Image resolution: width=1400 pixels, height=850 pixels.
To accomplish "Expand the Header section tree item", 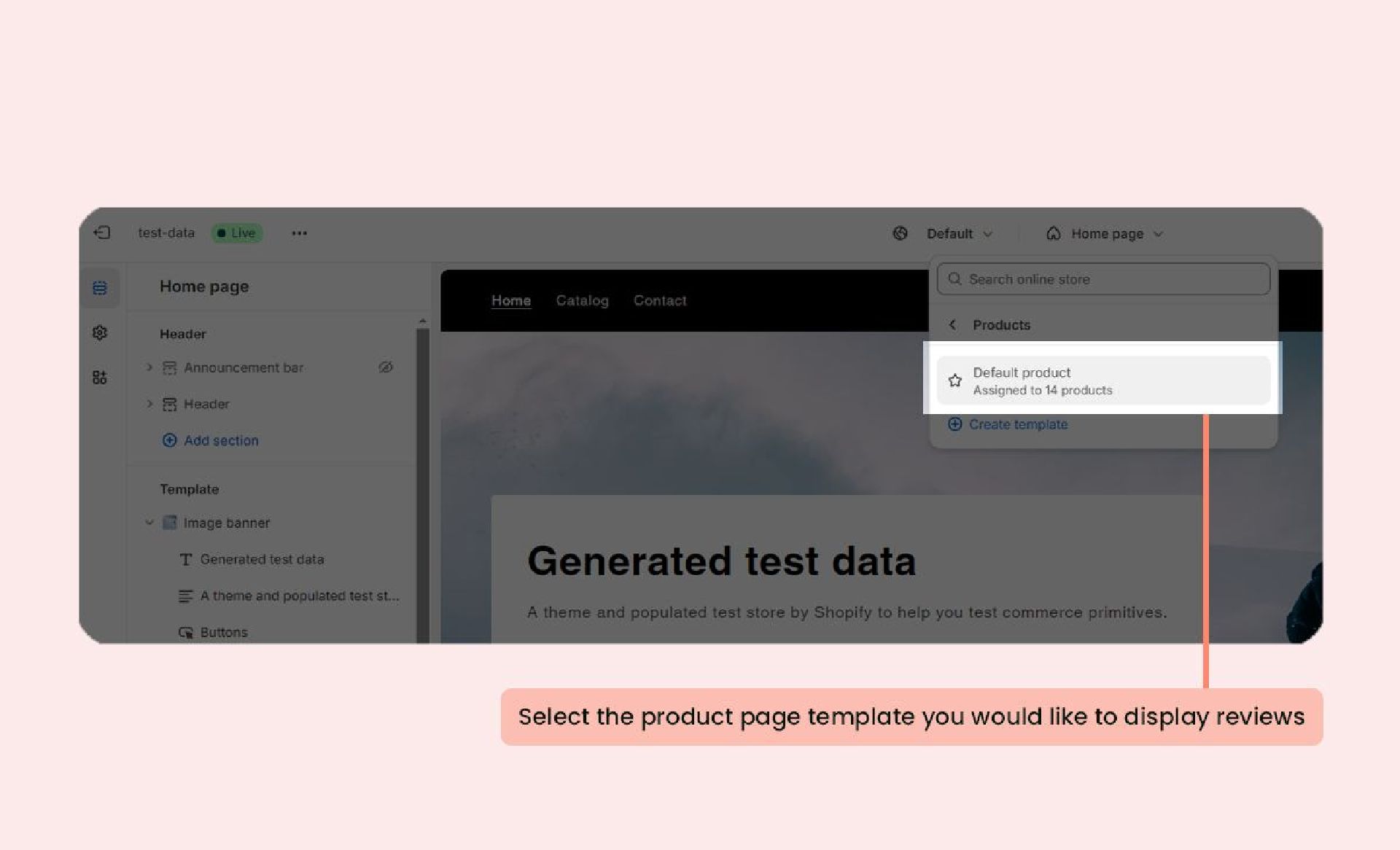I will (x=149, y=404).
